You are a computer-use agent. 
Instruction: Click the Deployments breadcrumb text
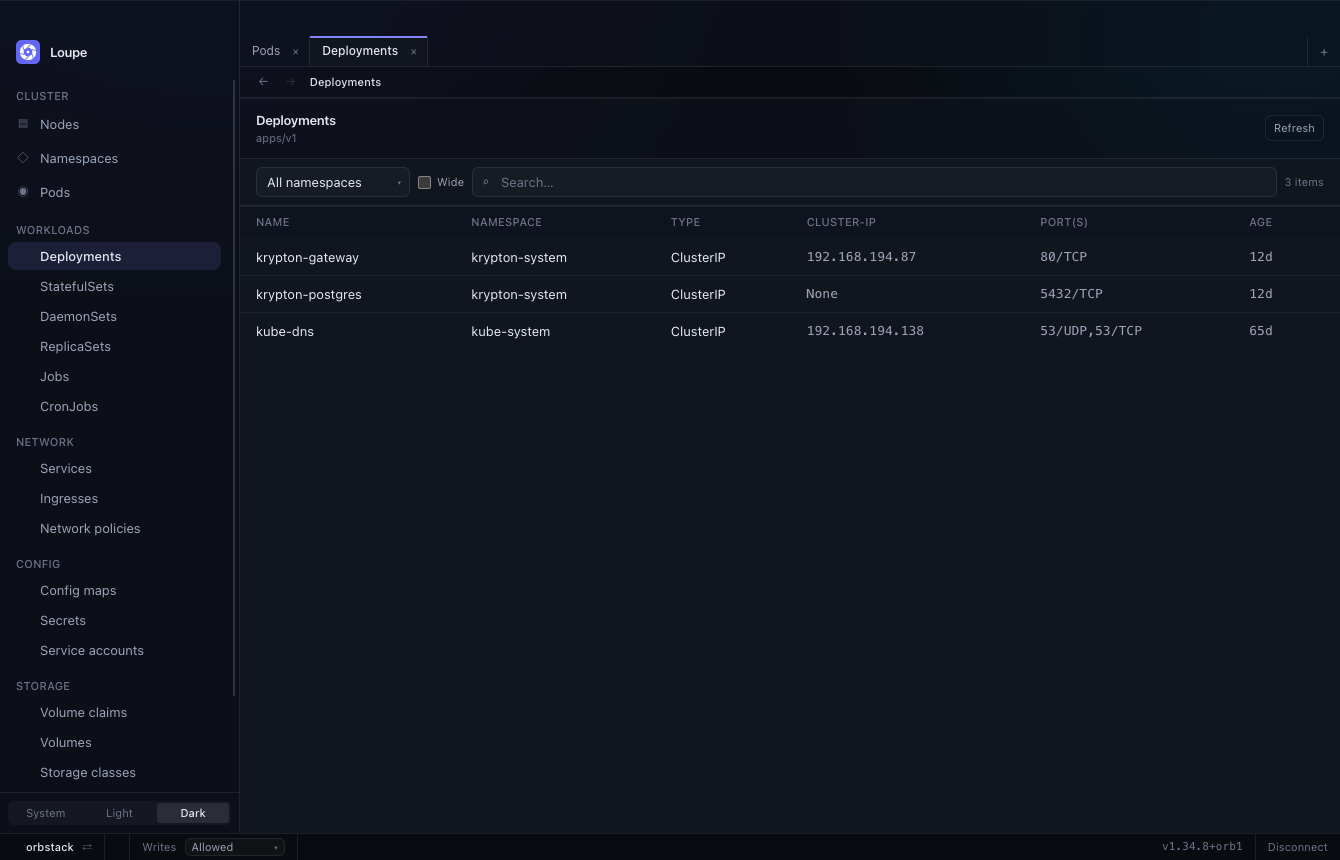pos(345,82)
